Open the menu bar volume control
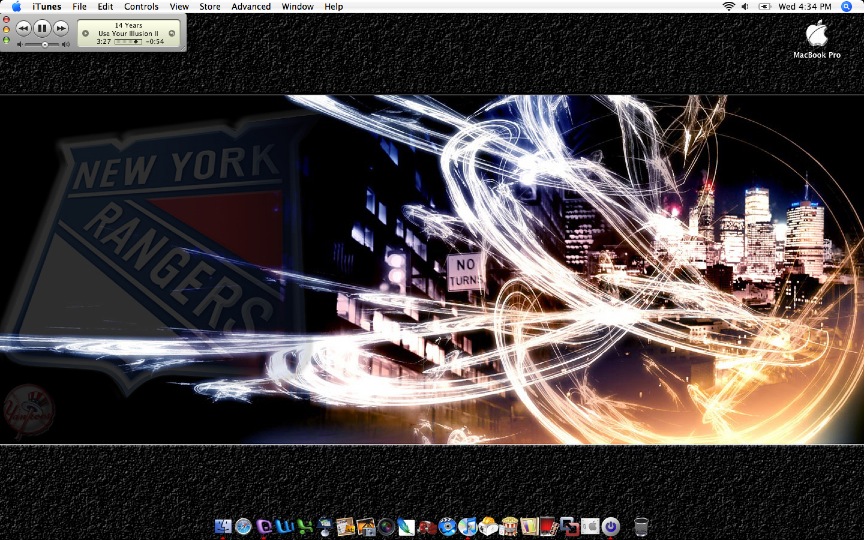 745,7
